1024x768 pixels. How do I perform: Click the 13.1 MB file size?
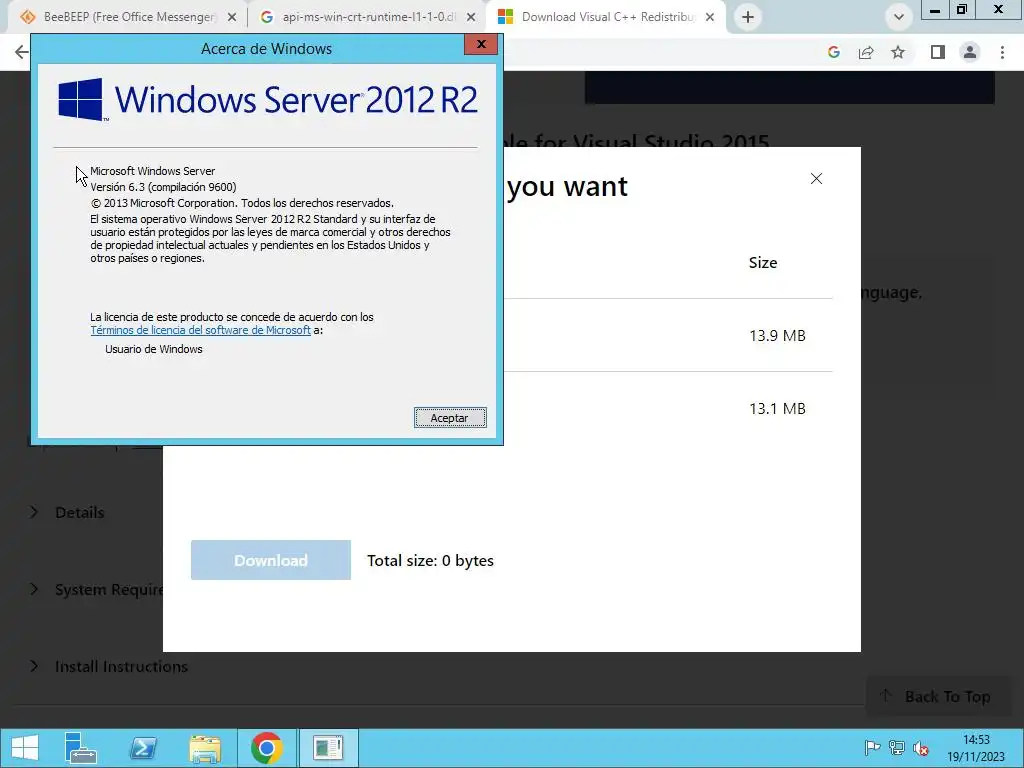[x=777, y=409]
